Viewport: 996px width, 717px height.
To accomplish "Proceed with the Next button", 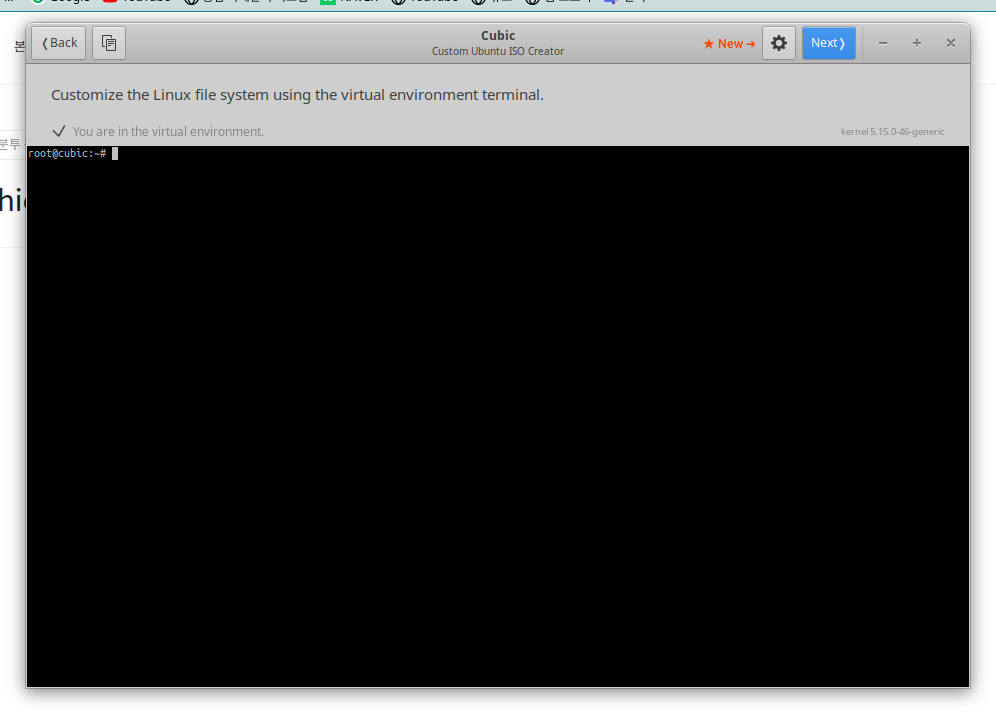I will [828, 43].
